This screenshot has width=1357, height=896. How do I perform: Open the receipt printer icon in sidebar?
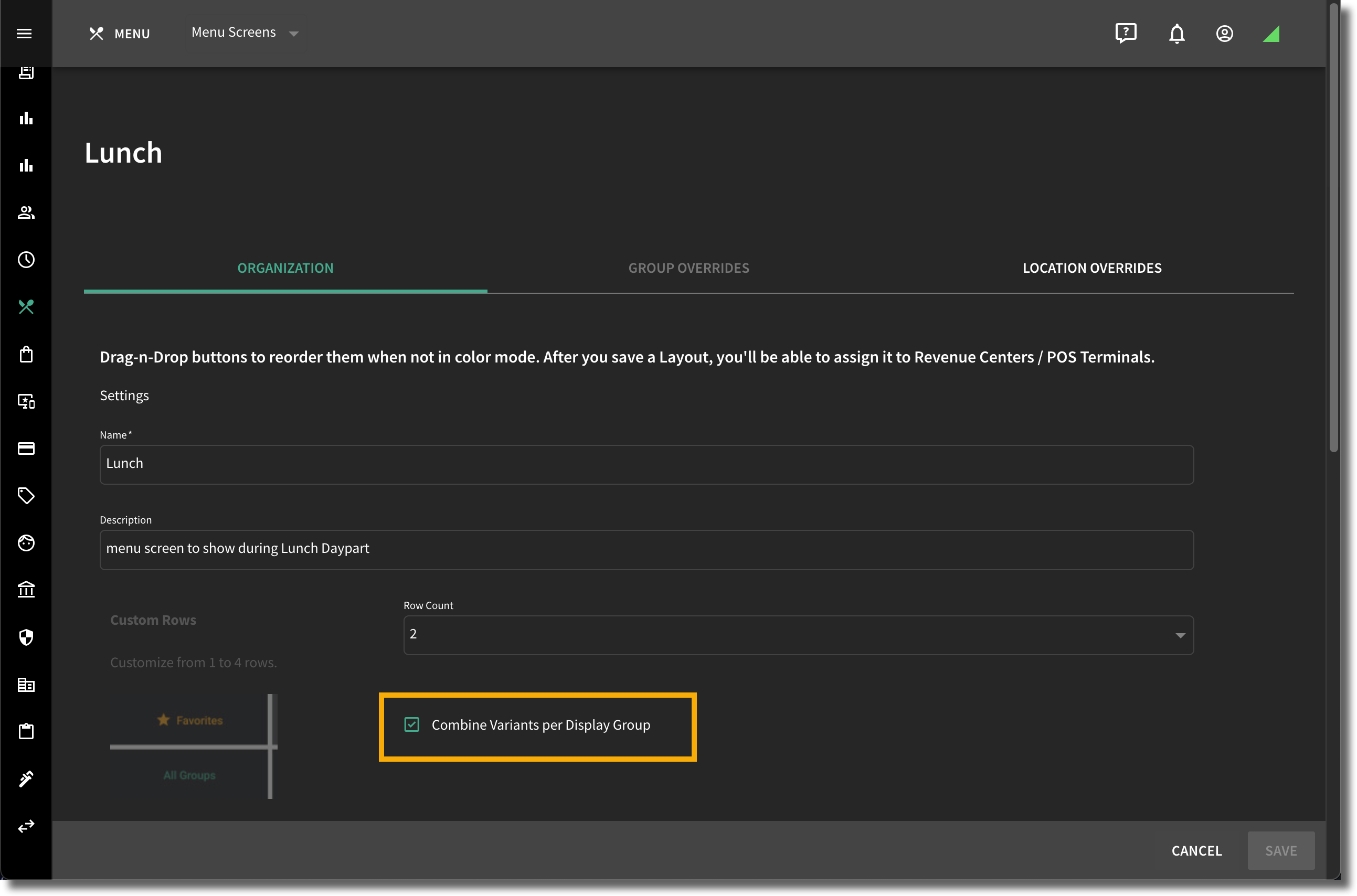point(26,72)
